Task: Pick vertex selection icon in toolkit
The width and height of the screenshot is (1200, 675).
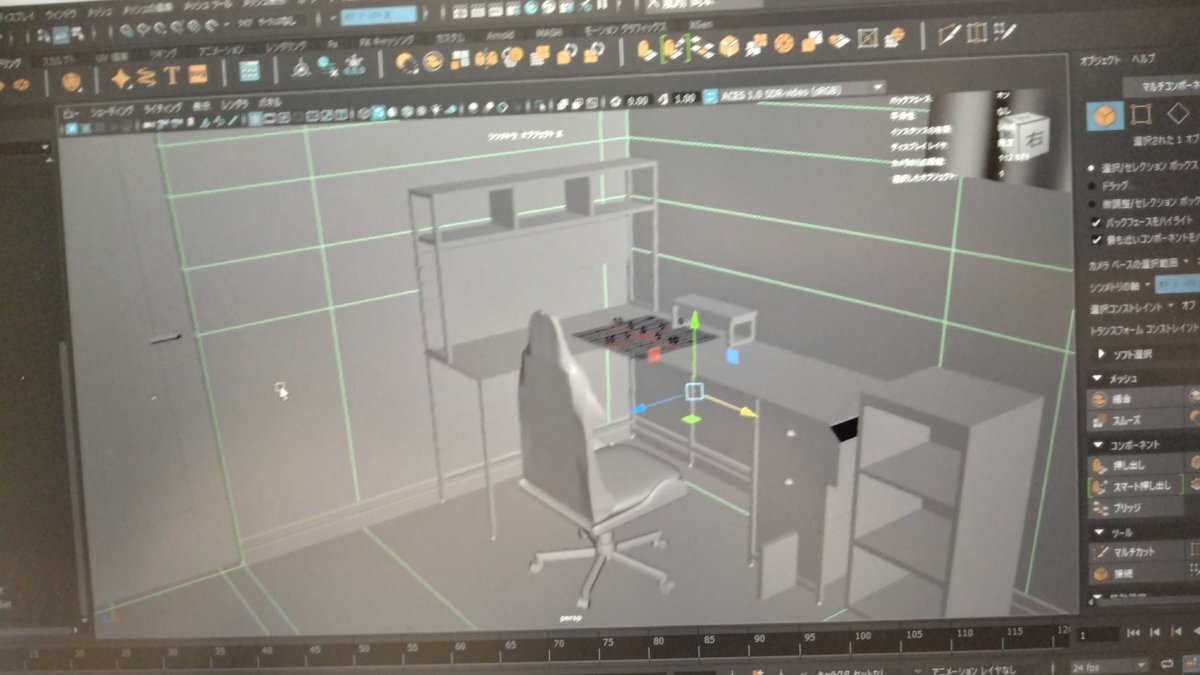Action: point(1141,114)
